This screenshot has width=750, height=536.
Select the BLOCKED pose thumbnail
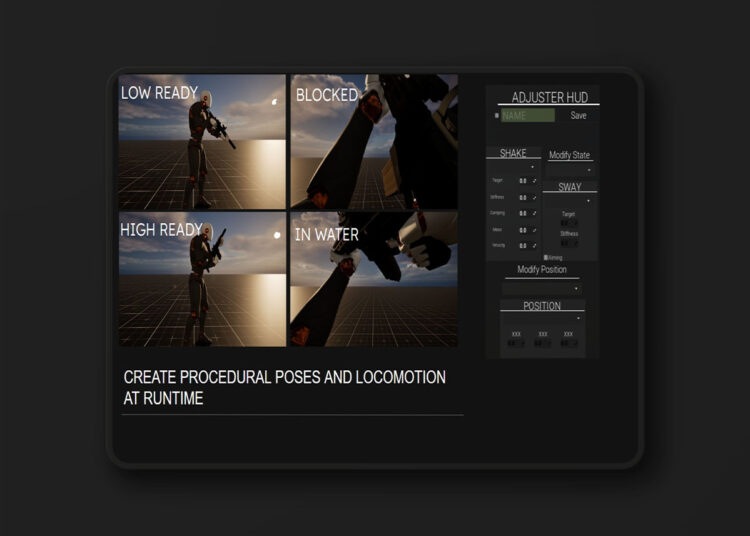point(374,141)
